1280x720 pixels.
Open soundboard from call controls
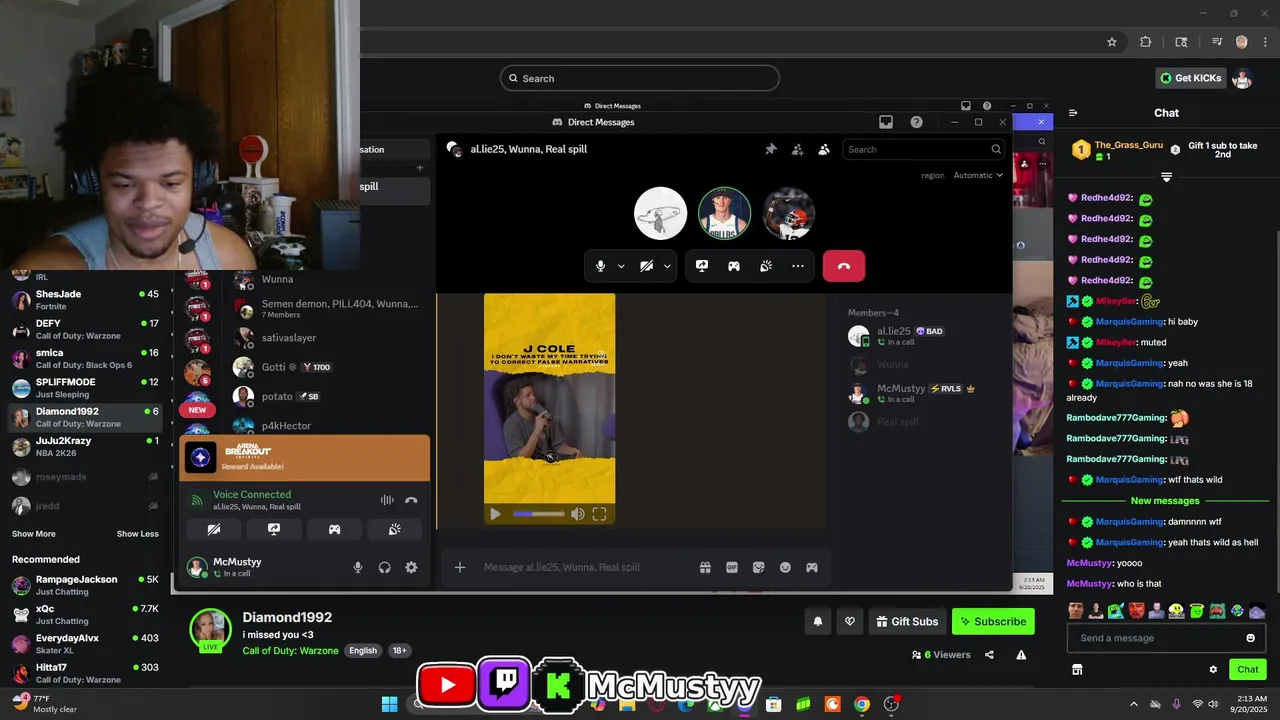tap(766, 266)
